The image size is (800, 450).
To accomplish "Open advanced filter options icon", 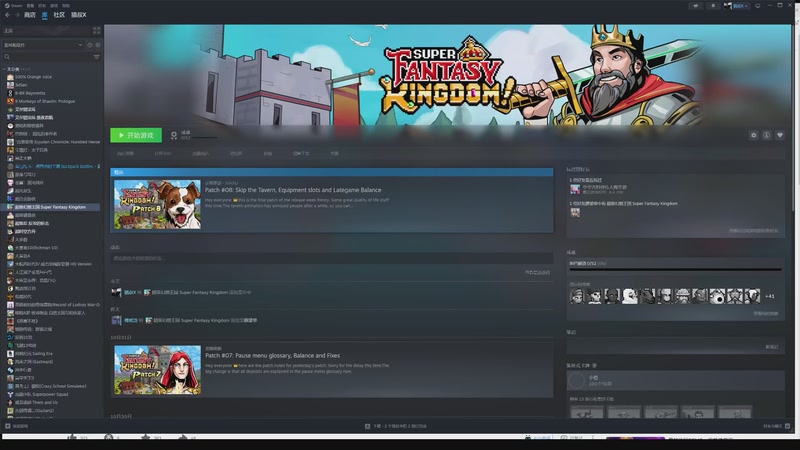I will tap(96, 57).
